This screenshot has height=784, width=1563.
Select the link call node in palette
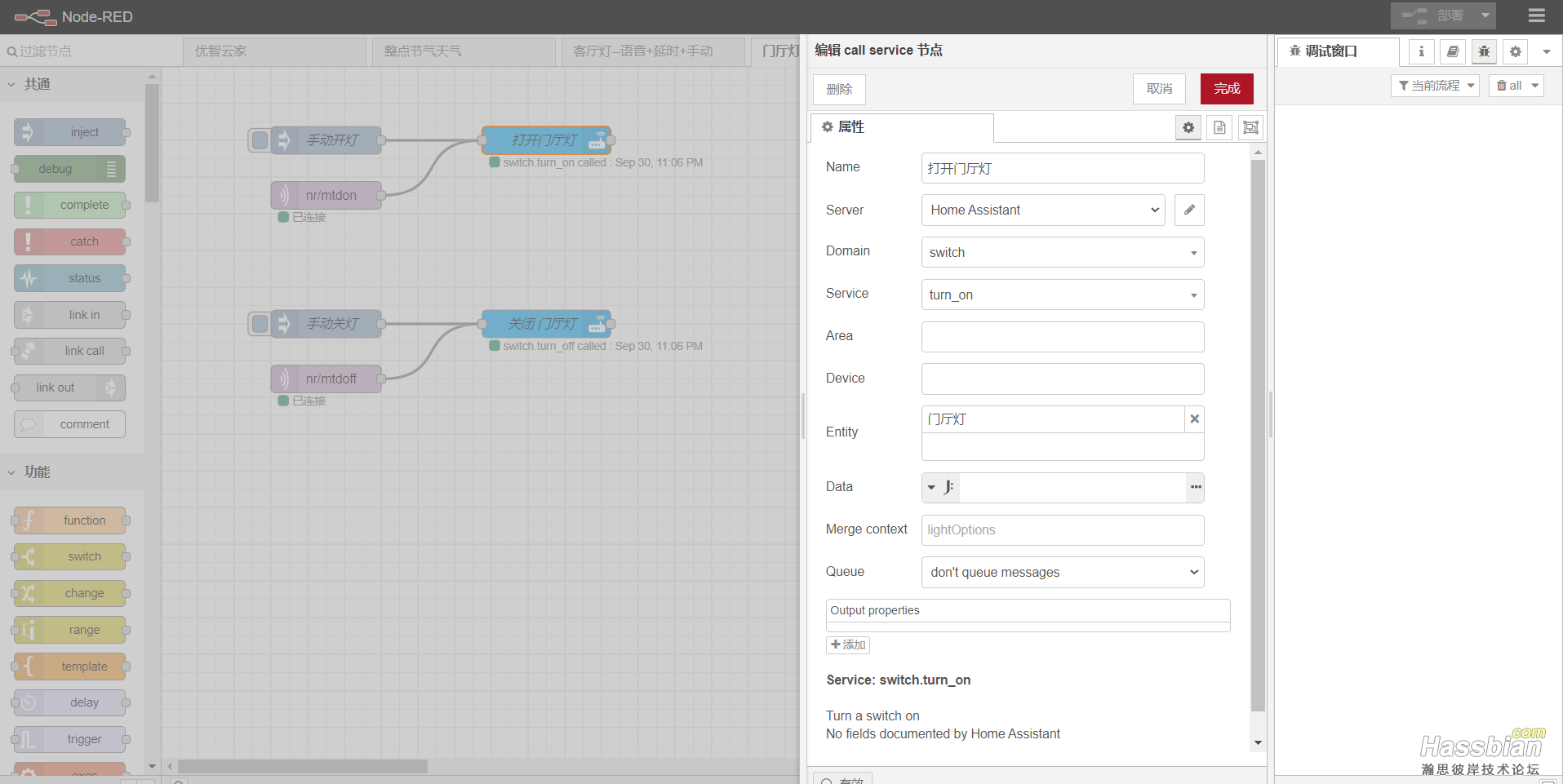click(x=70, y=351)
